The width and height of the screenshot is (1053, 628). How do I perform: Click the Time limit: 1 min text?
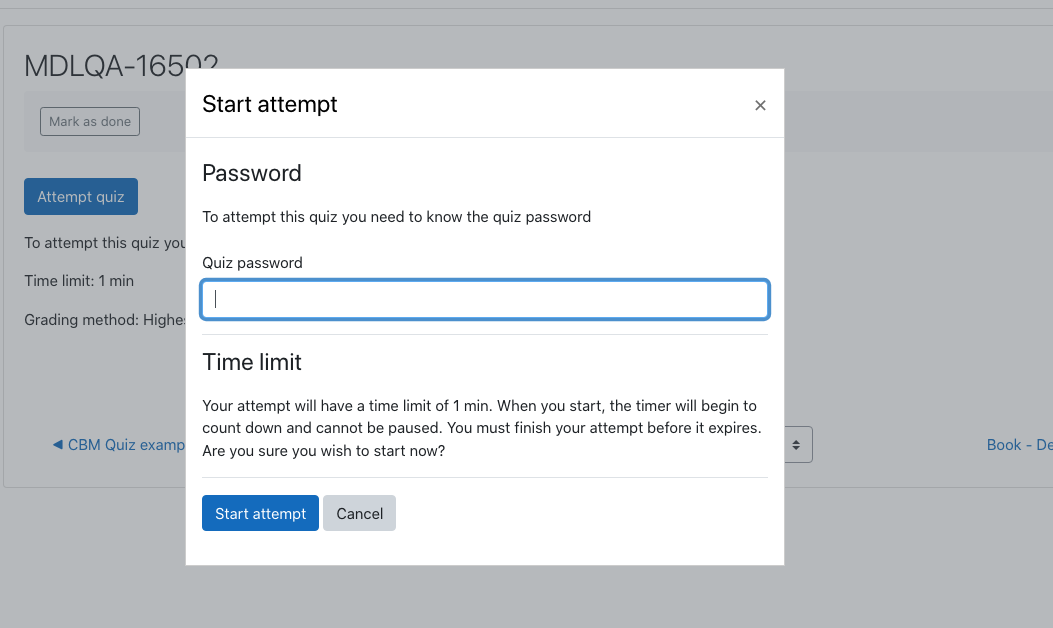(x=79, y=281)
